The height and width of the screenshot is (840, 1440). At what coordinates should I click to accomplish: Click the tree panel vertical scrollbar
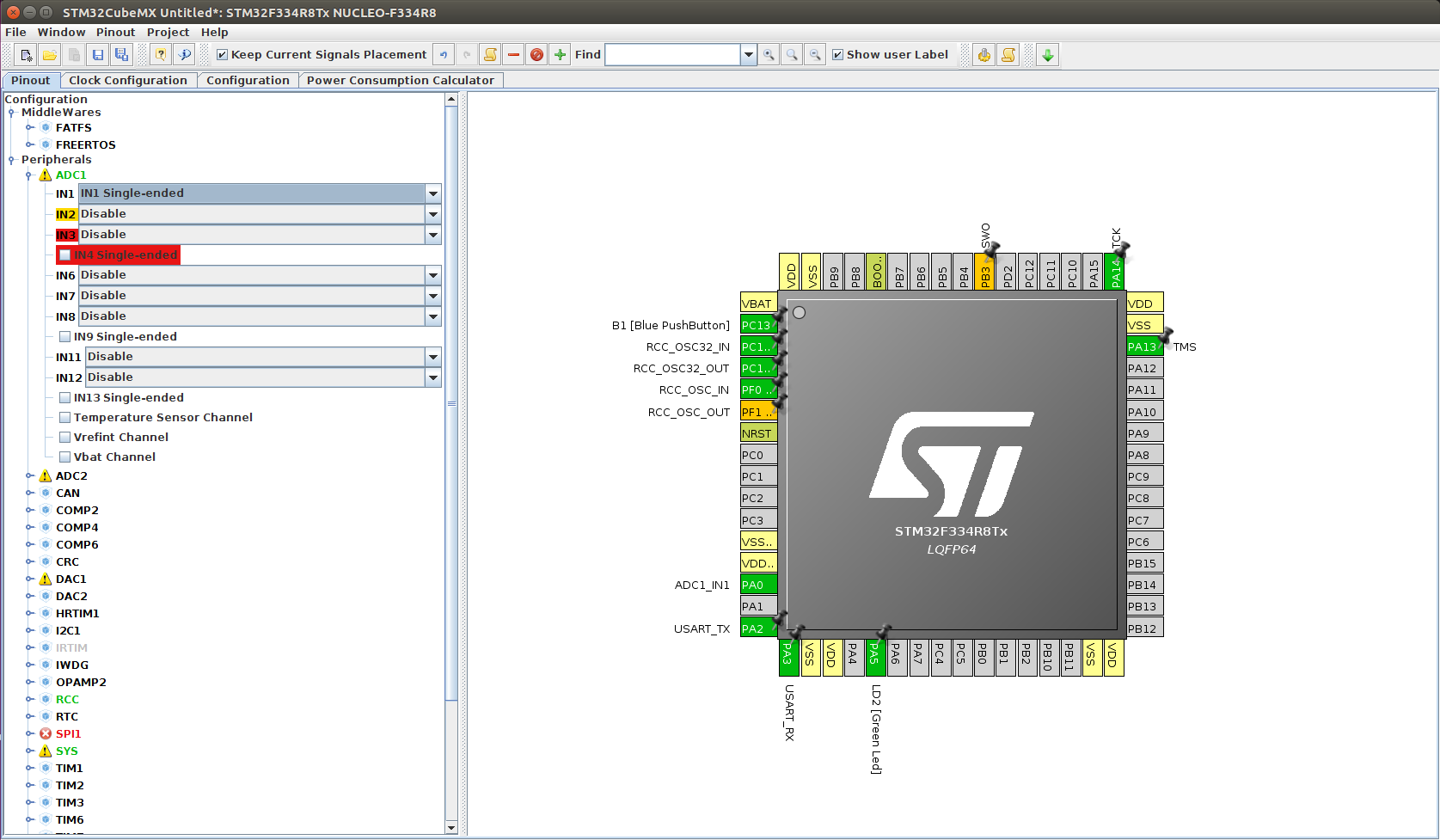pos(451,404)
